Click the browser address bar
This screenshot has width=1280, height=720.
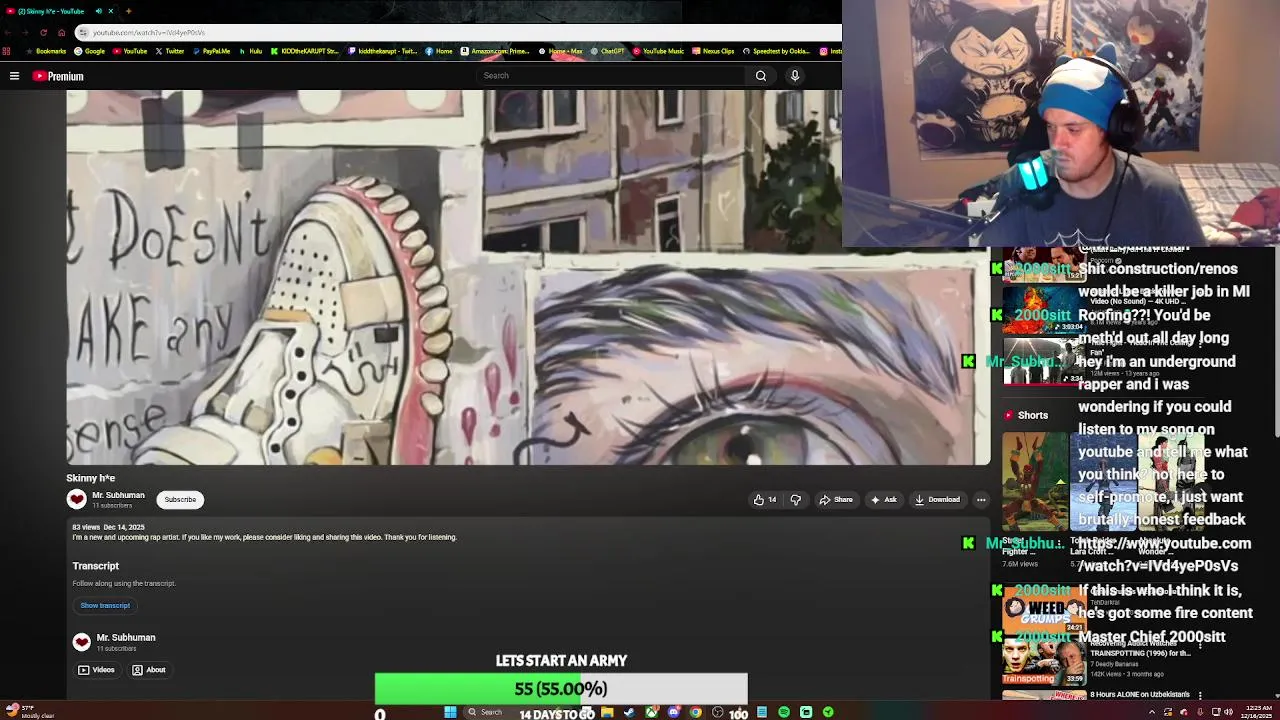coord(456,32)
